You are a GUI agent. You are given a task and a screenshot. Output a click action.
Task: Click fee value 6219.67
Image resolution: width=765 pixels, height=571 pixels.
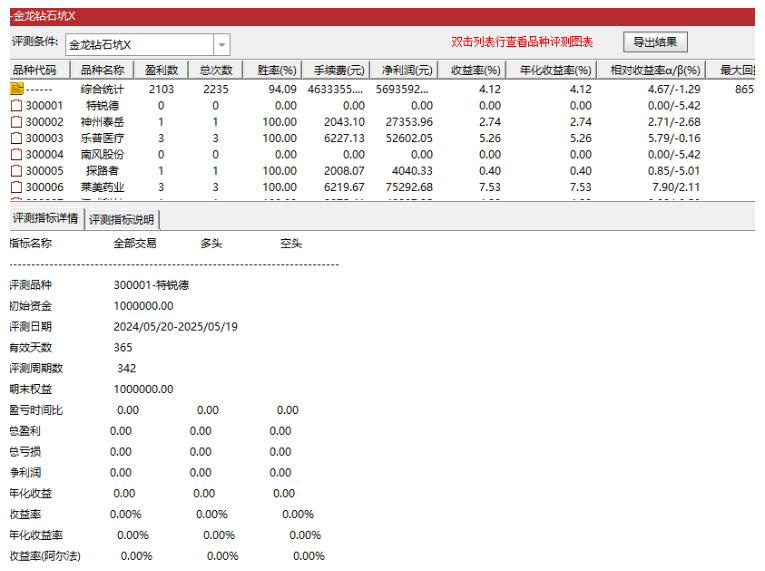point(344,187)
